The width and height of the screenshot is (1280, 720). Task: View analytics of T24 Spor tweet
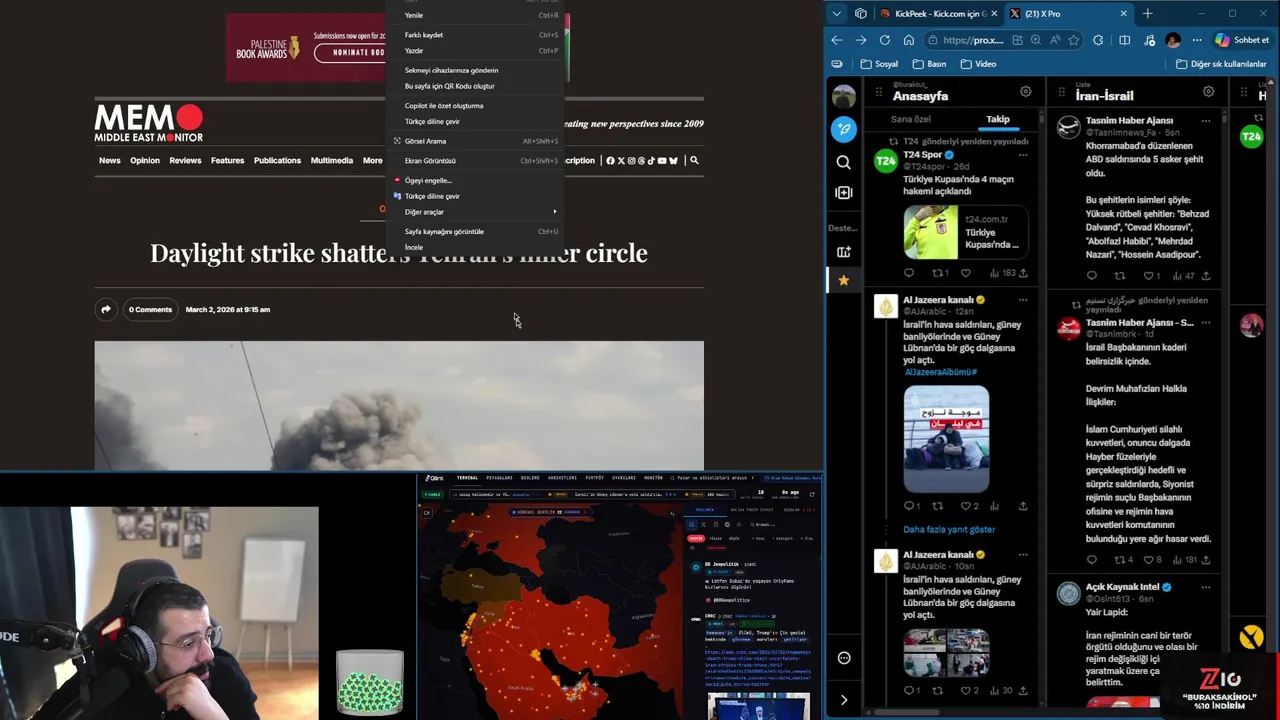coord(1001,273)
